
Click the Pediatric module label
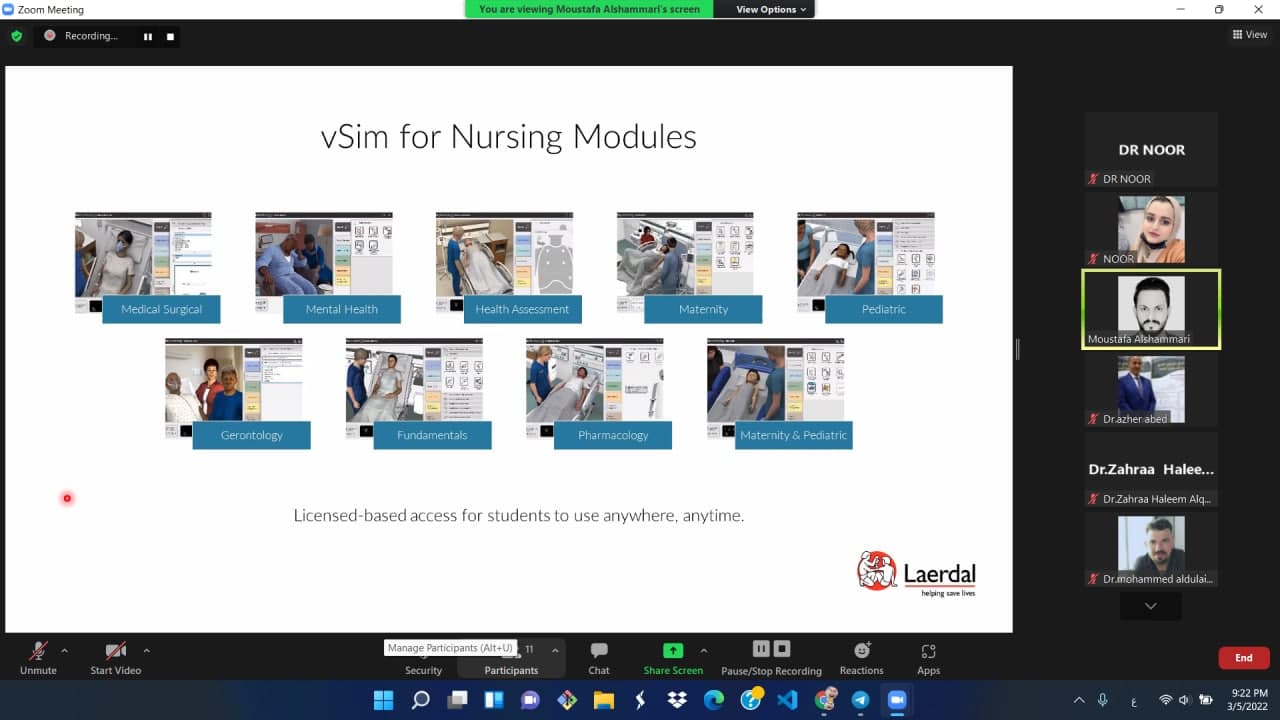pyautogui.click(x=884, y=309)
